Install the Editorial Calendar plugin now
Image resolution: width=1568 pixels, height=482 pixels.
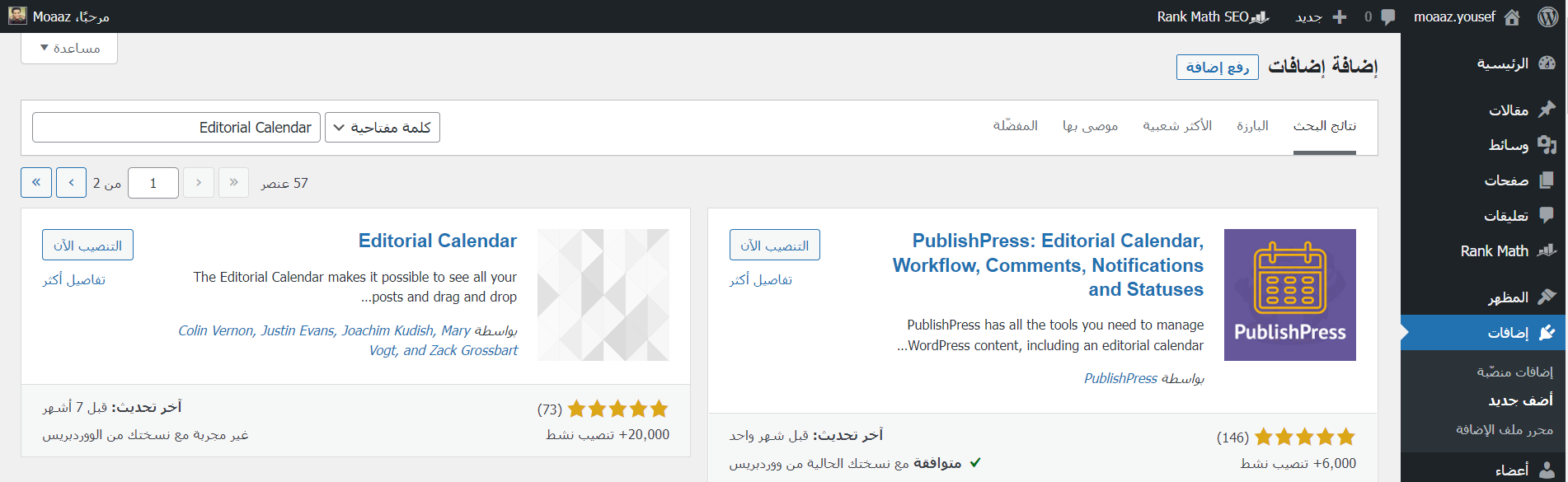point(87,246)
